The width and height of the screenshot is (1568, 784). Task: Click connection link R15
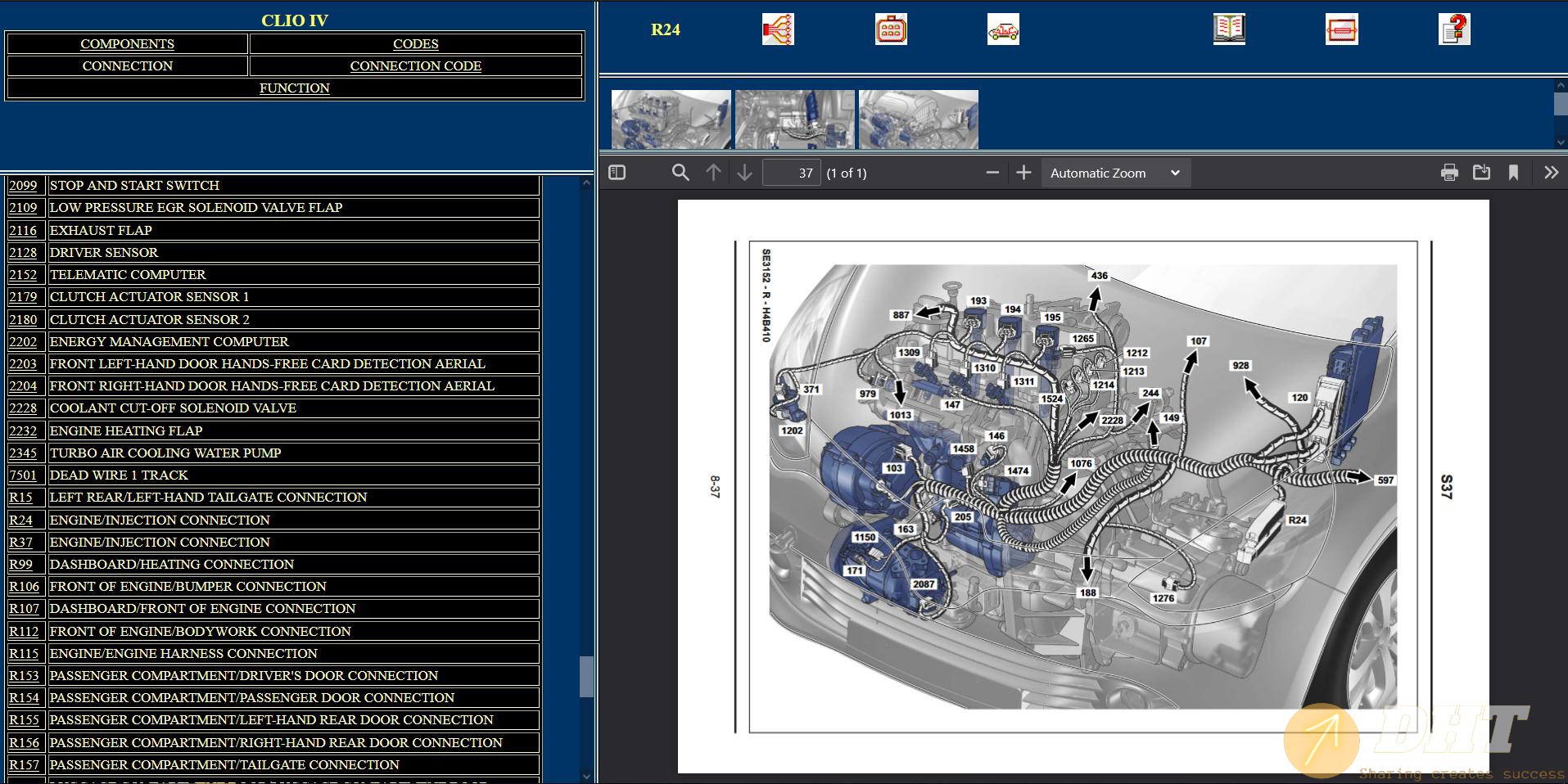(x=20, y=497)
